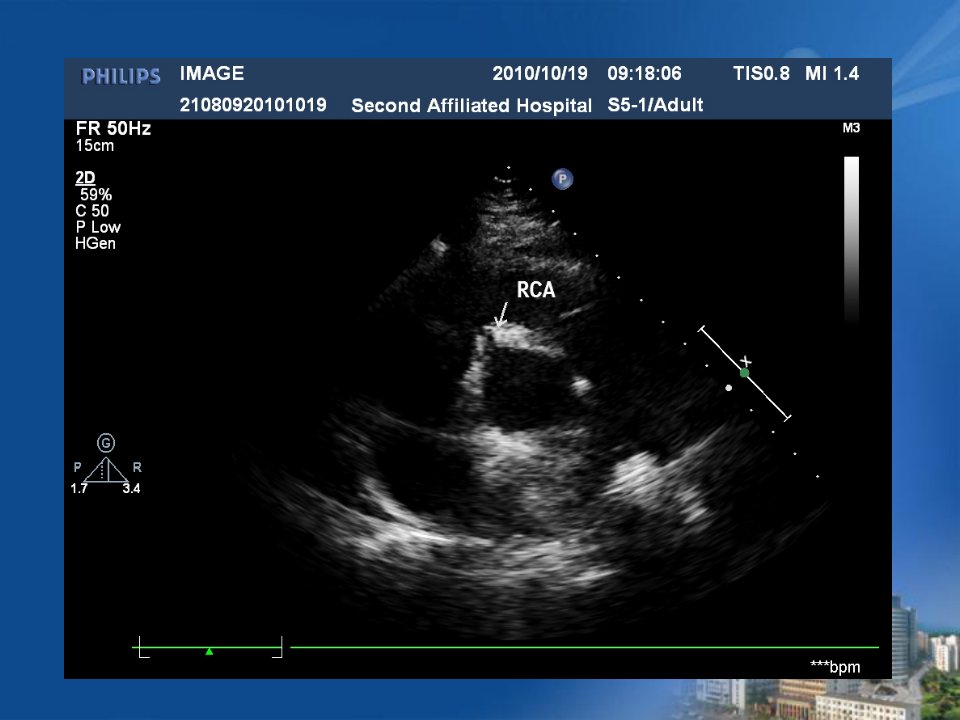Click the PHILIPS logo
Screen dimensions: 960x720
tap(121, 76)
